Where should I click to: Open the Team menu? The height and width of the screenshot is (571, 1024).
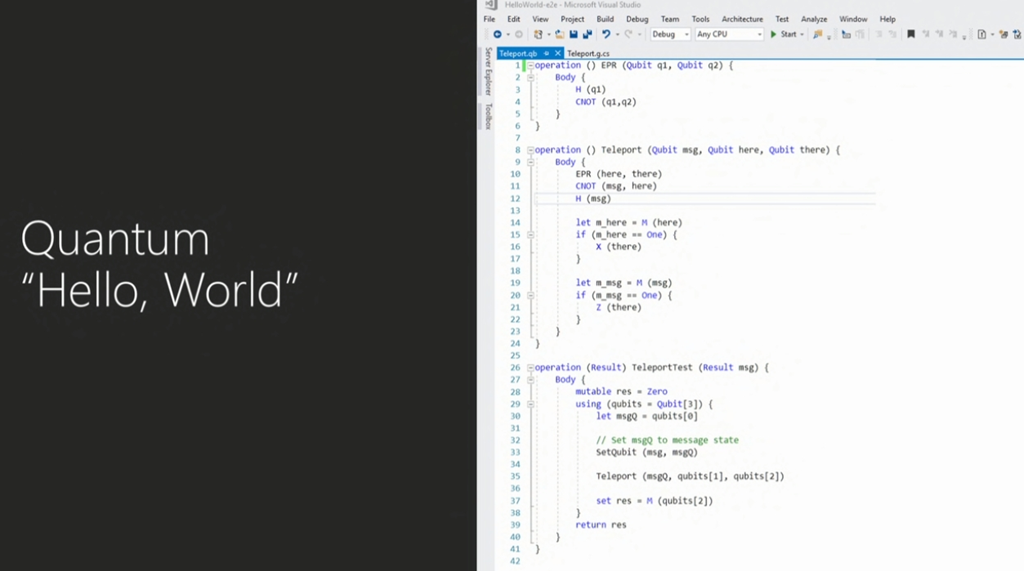click(670, 19)
